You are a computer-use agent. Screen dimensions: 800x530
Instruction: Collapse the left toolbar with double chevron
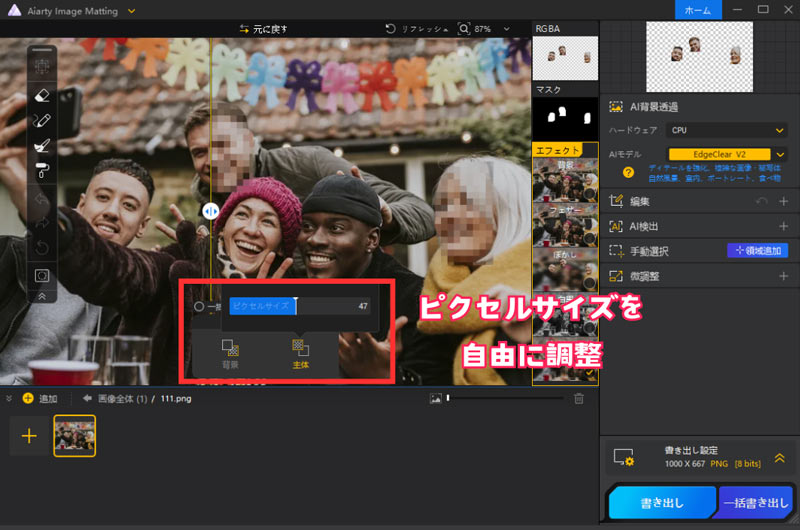click(x=42, y=296)
